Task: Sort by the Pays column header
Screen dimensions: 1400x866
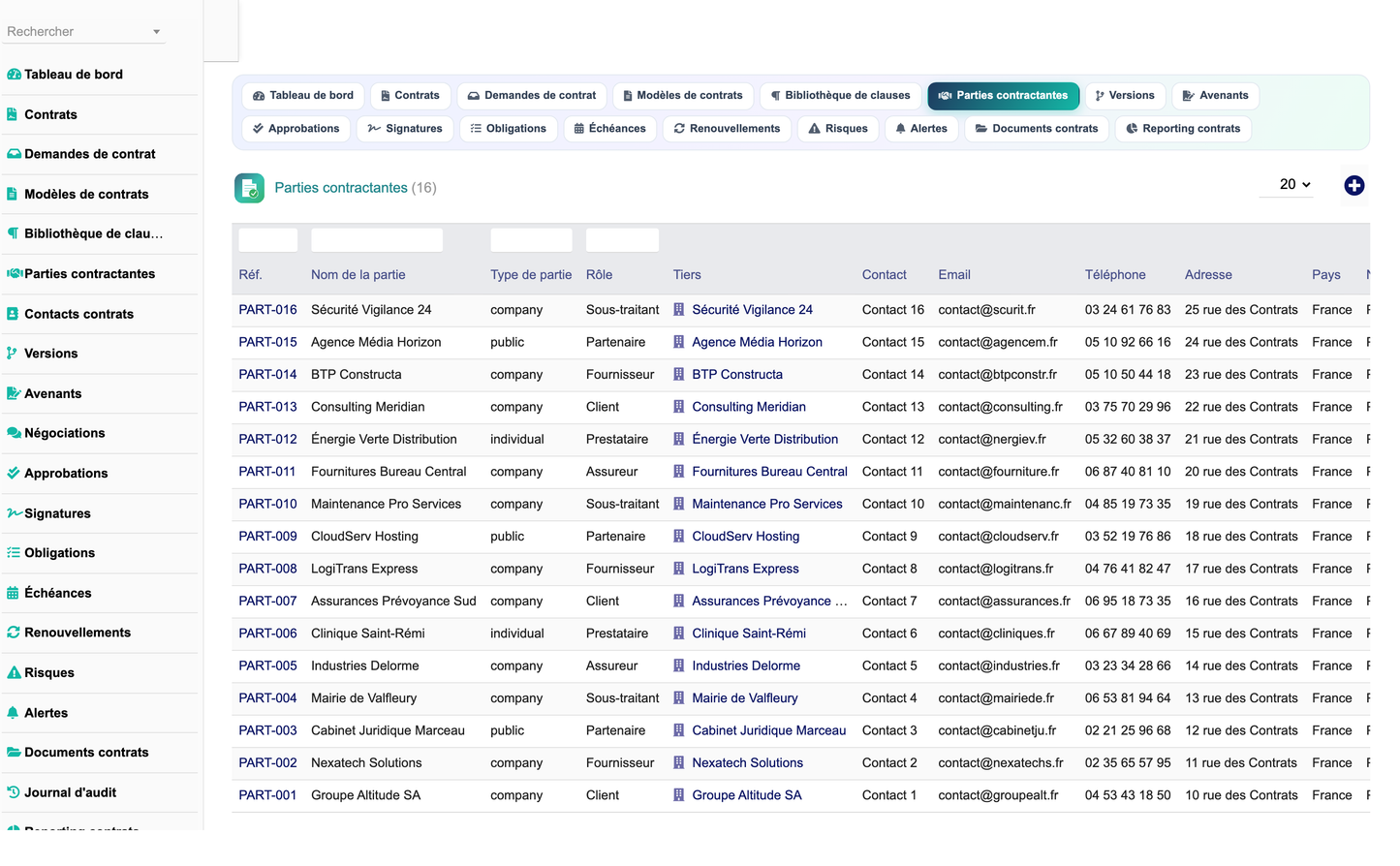Action: click(1326, 275)
